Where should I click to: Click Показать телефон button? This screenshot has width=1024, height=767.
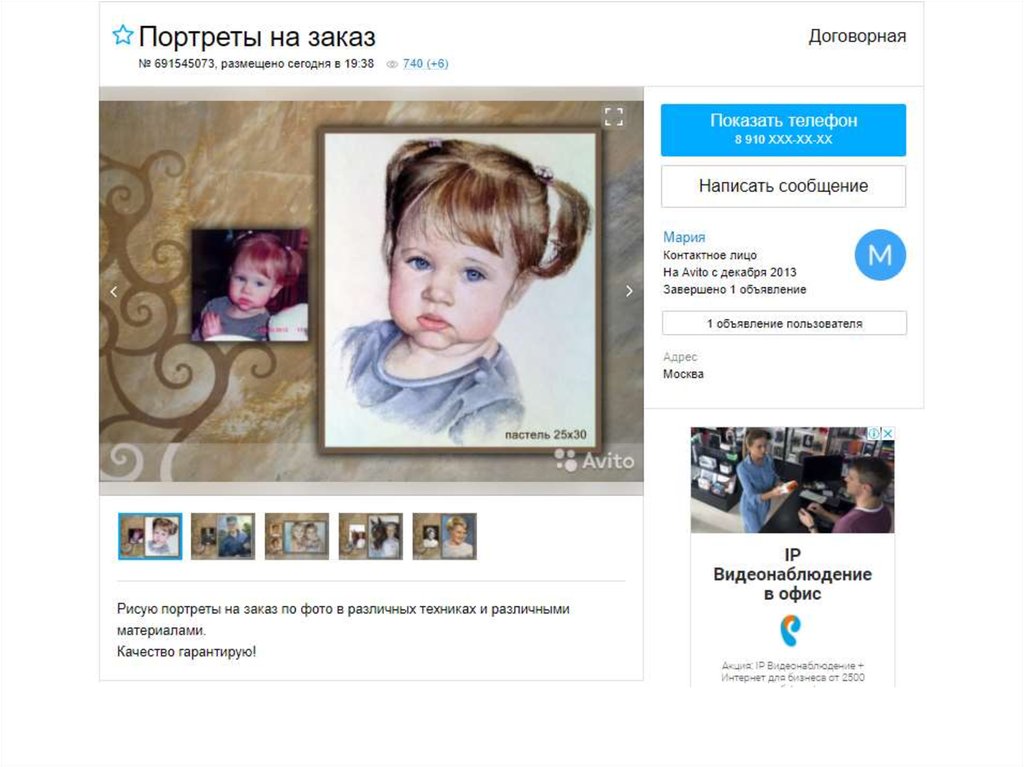click(783, 129)
